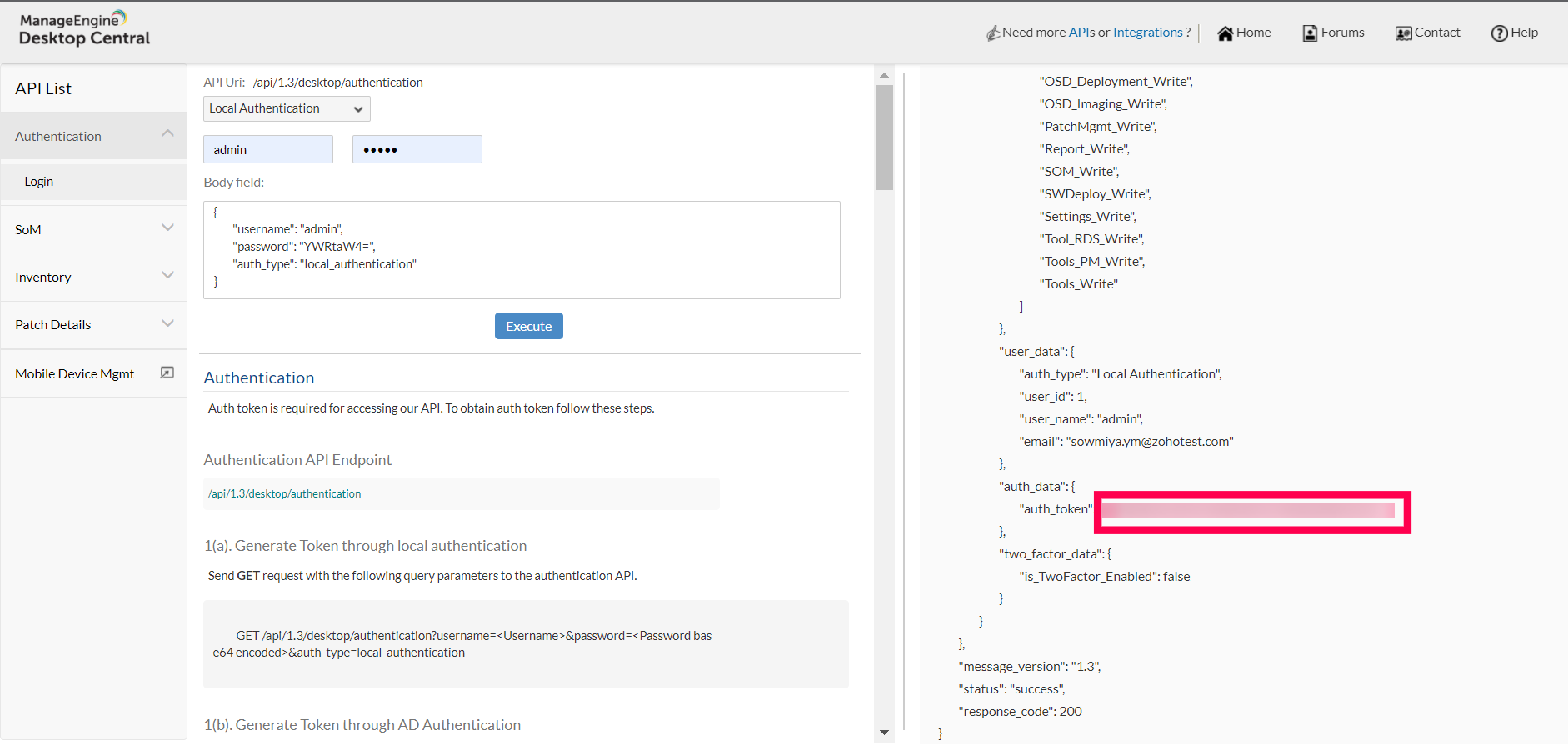Click heading 1(a) Generate Token through local authentication
The width and height of the screenshot is (1568, 756).
tap(365, 546)
